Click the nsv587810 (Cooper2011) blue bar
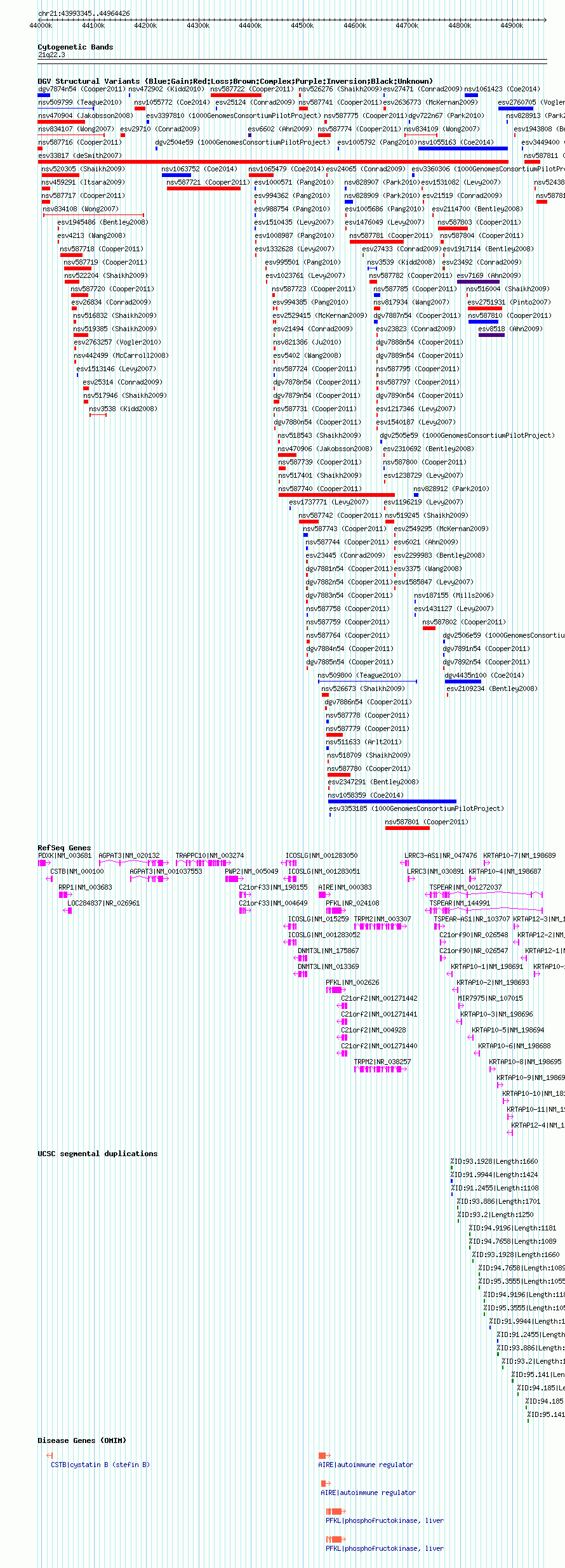Image resolution: width=565 pixels, height=1568 pixels. [483, 322]
